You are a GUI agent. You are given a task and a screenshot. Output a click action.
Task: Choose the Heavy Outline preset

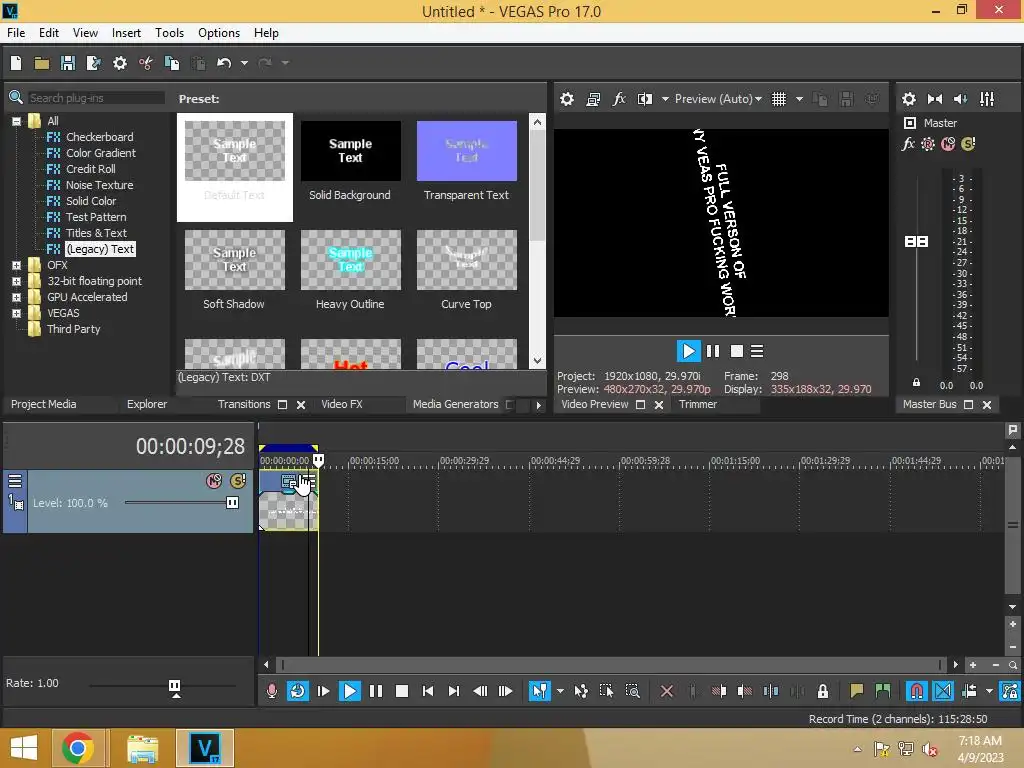coord(350,271)
